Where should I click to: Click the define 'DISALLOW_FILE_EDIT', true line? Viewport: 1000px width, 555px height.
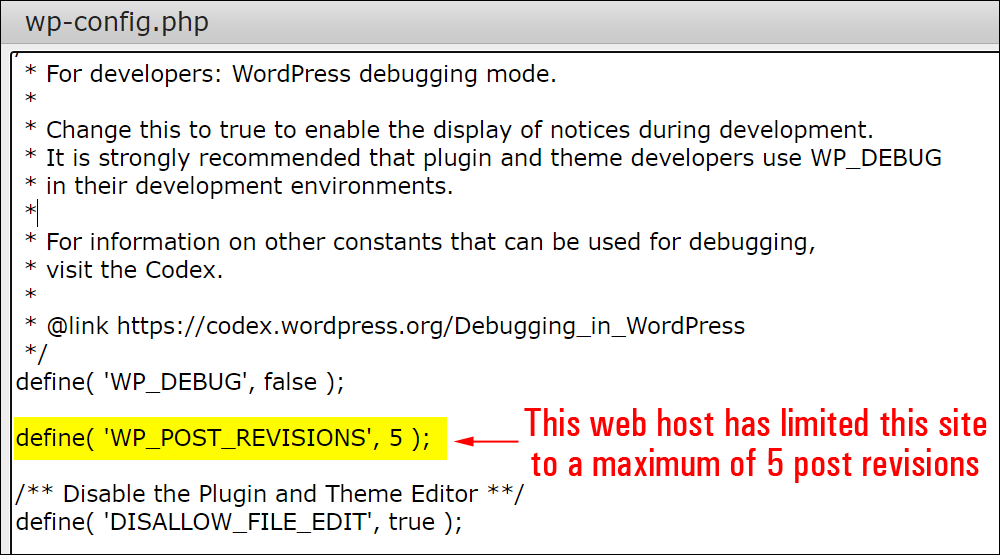pos(239,522)
